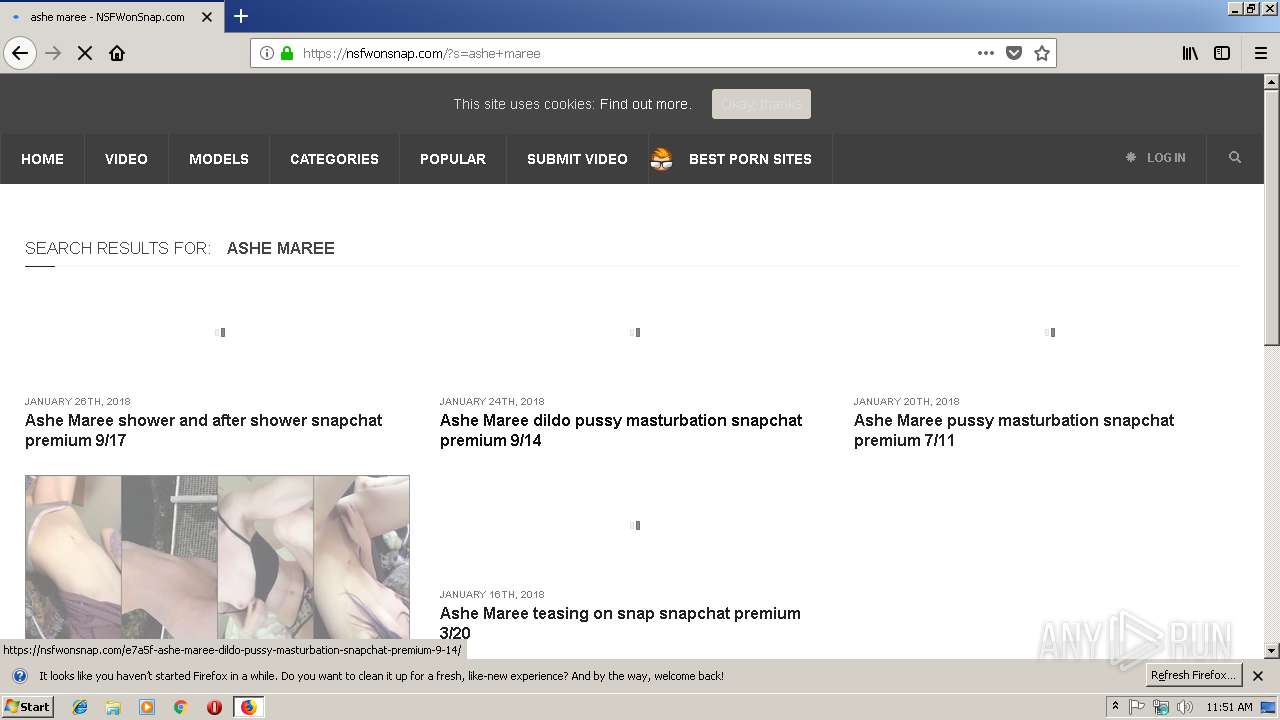Go back with the browser Back arrow

coord(20,53)
